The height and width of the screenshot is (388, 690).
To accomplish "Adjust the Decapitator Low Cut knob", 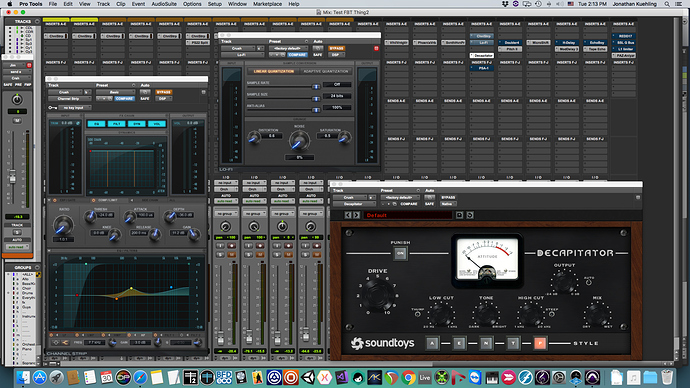I will point(440,314).
